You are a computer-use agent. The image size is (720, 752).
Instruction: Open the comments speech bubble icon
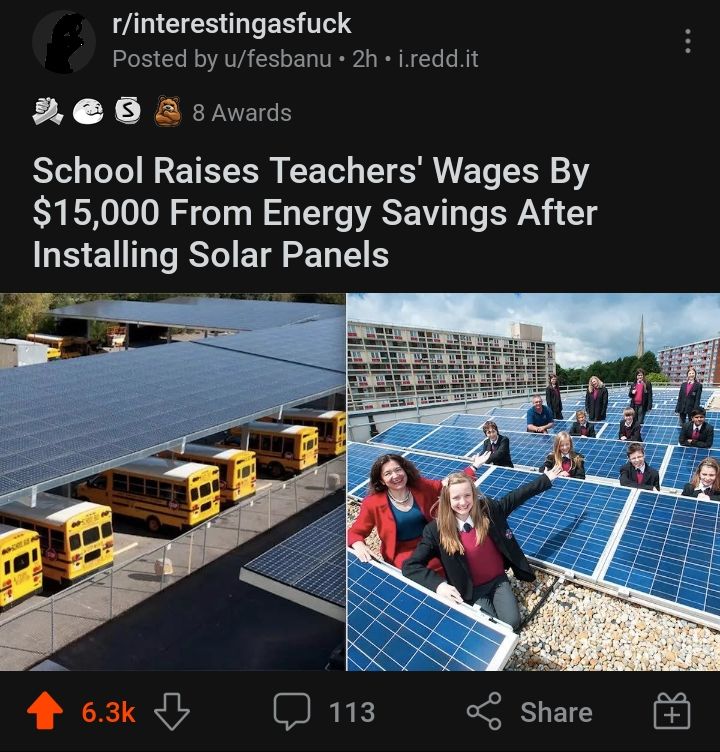point(292,711)
